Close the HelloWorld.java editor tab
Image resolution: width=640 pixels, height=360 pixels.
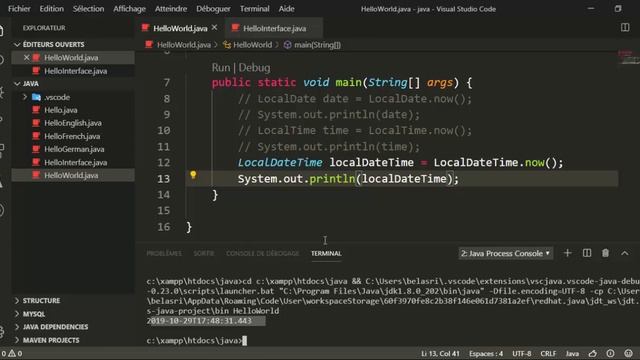click(215, 27)
